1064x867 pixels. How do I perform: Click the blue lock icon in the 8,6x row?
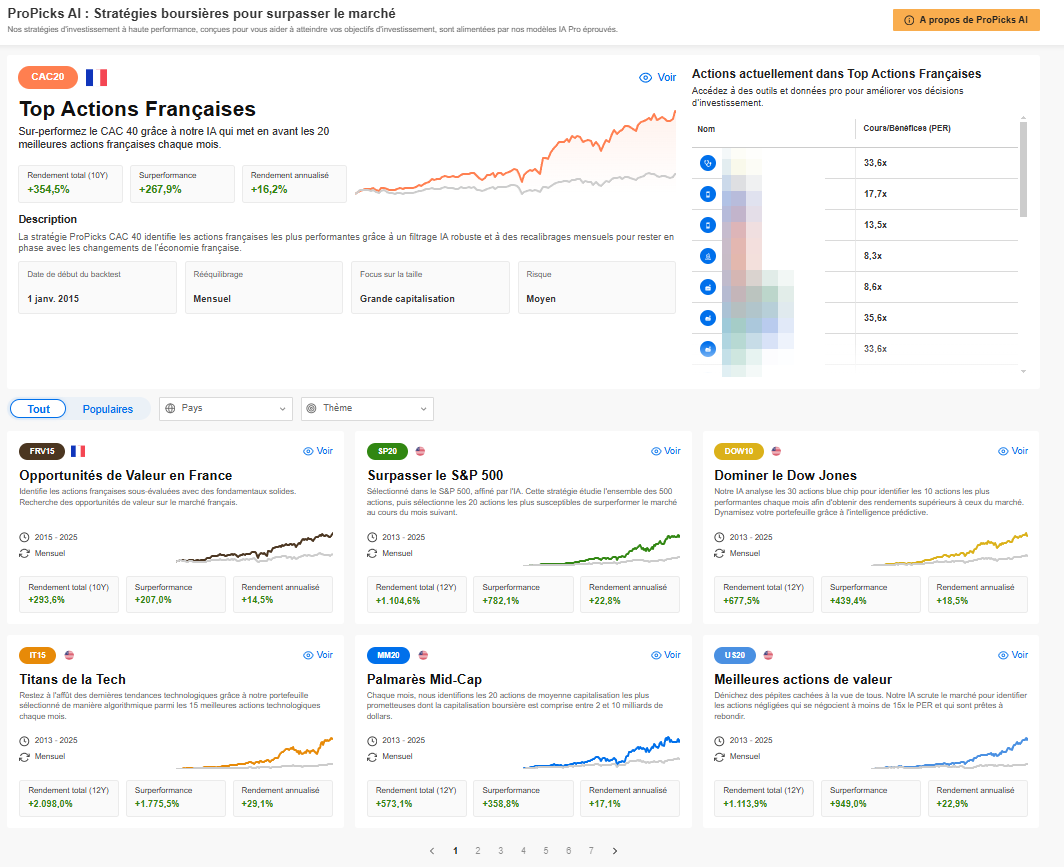click(x=708, y=287)
